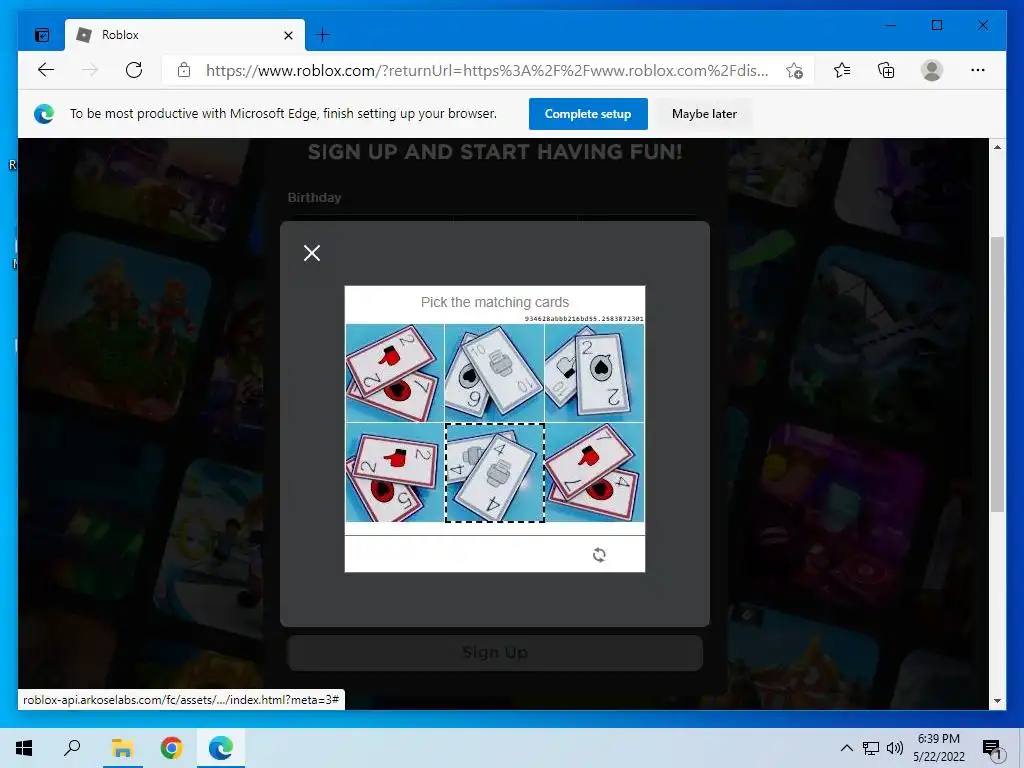Pick the bottom-right card with red 7 and 4
The height and width of the screenshot is (768, 1024).
click(x=594, y=473)
